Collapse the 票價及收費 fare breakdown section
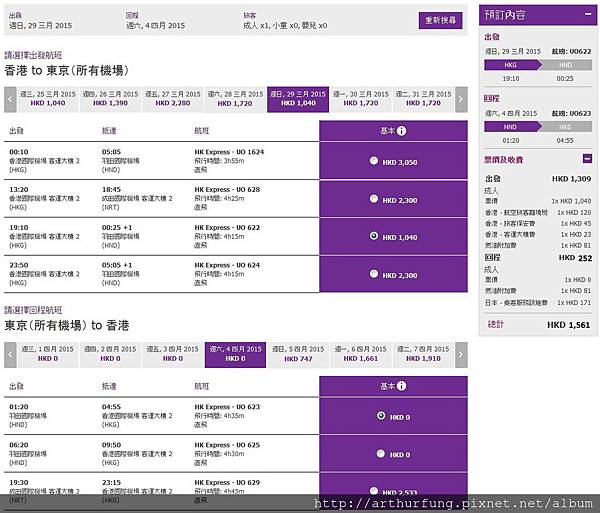The height and width of the screenshot is (513, 600). (587, 158)
